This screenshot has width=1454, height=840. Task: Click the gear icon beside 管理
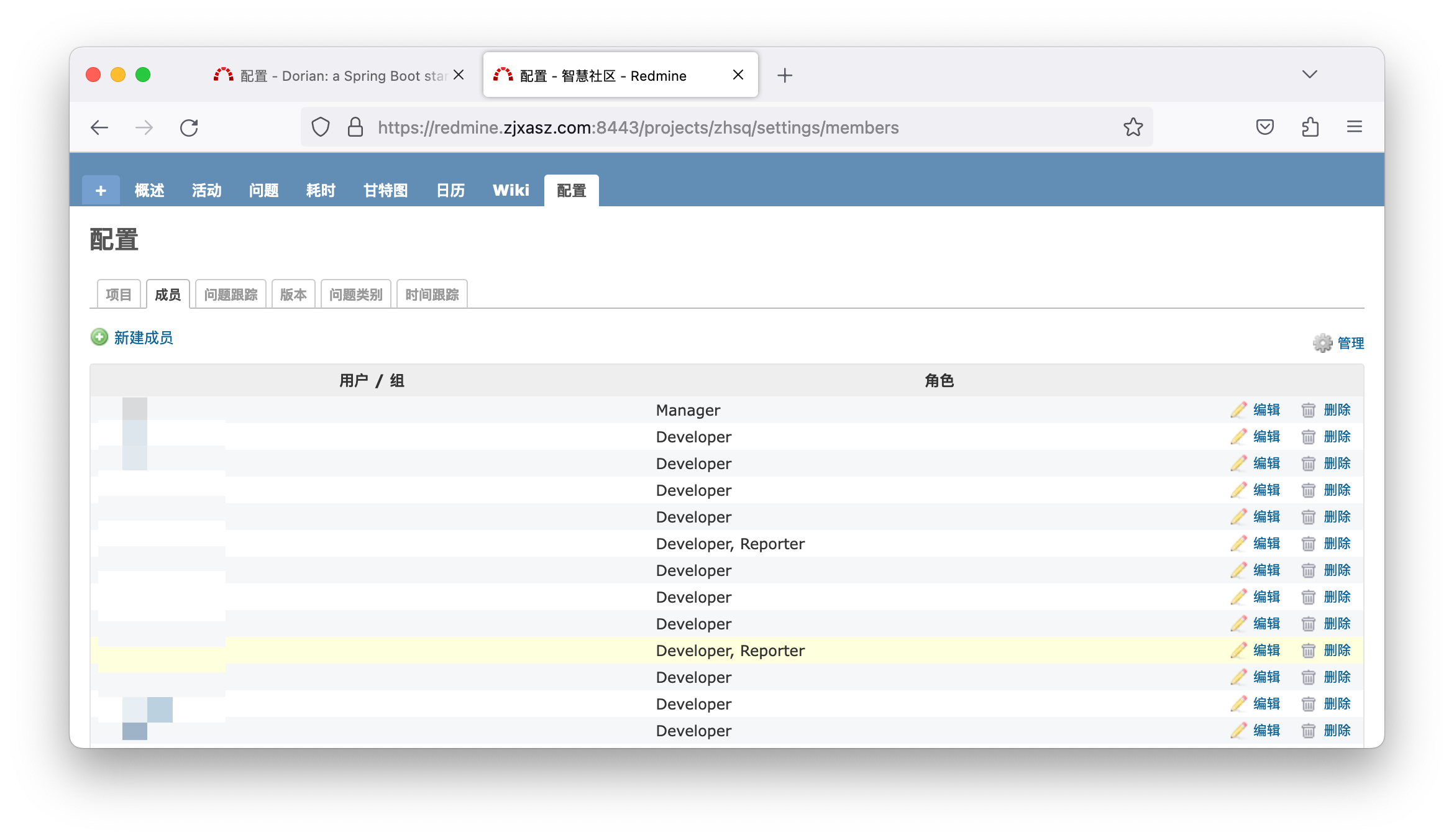(x=1322, y=343)
